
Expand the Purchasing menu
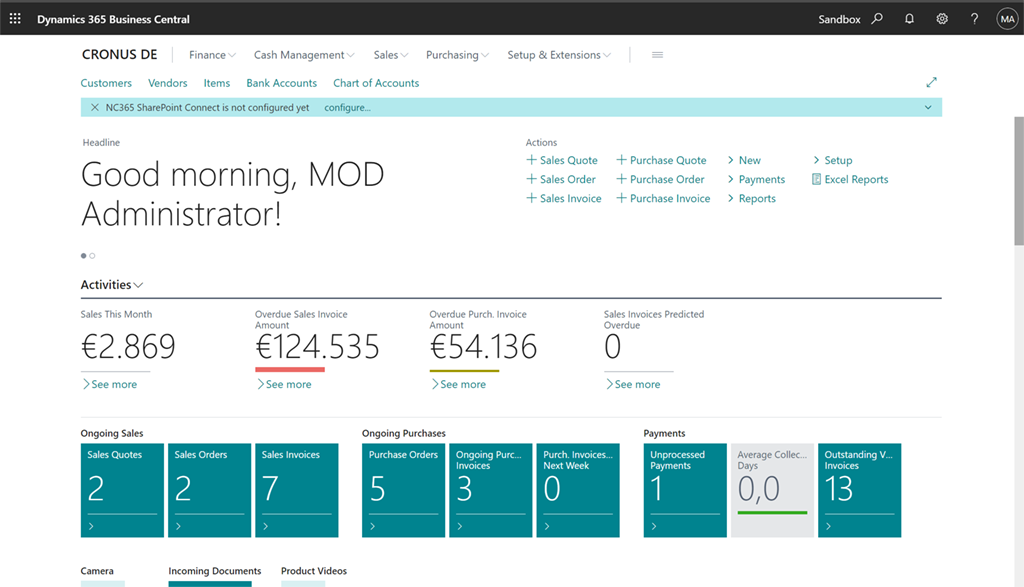[457, 55]
